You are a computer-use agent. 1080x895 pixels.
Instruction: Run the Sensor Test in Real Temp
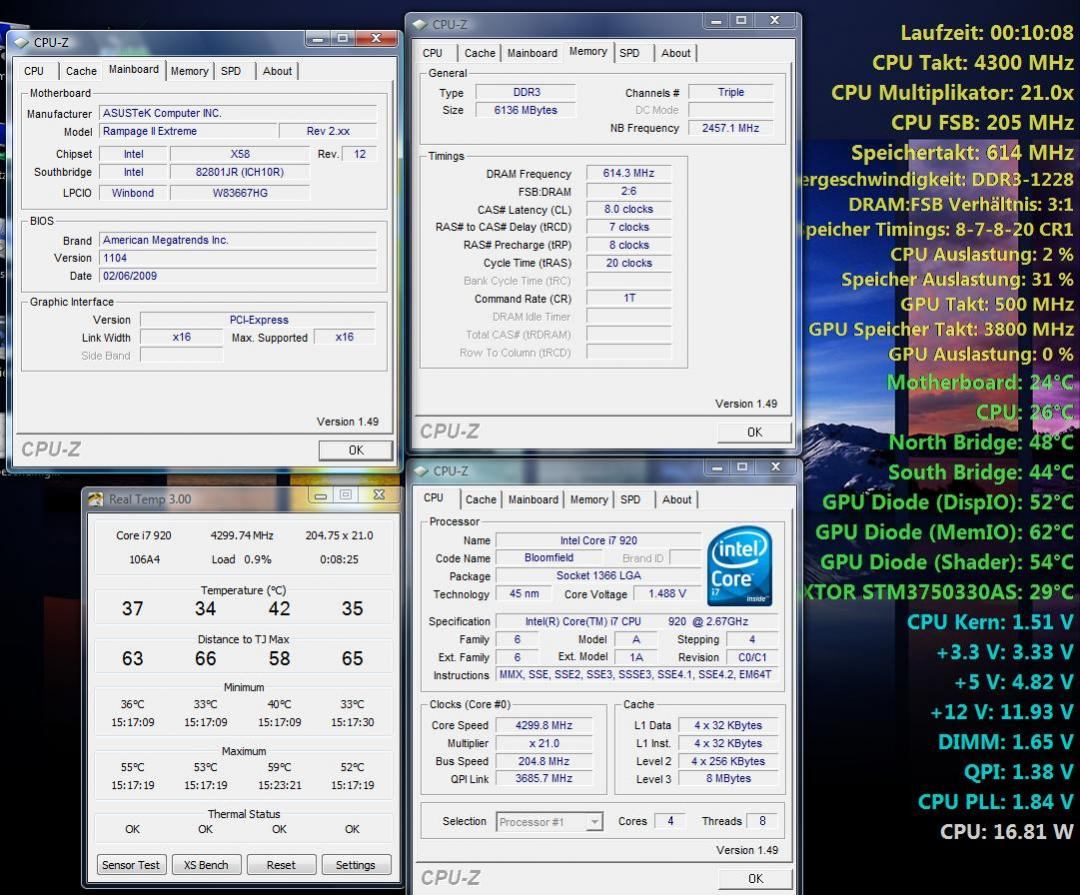pyautogui.click(x=131, y=865)
